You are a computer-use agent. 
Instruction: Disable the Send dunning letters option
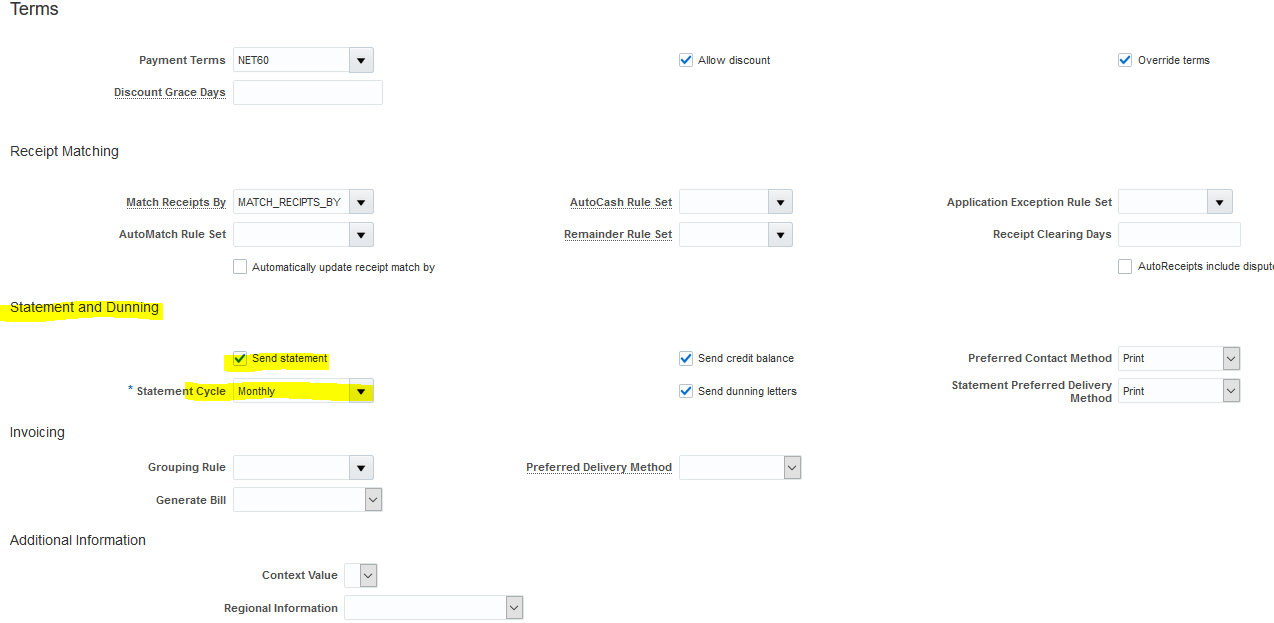point(686,391)
